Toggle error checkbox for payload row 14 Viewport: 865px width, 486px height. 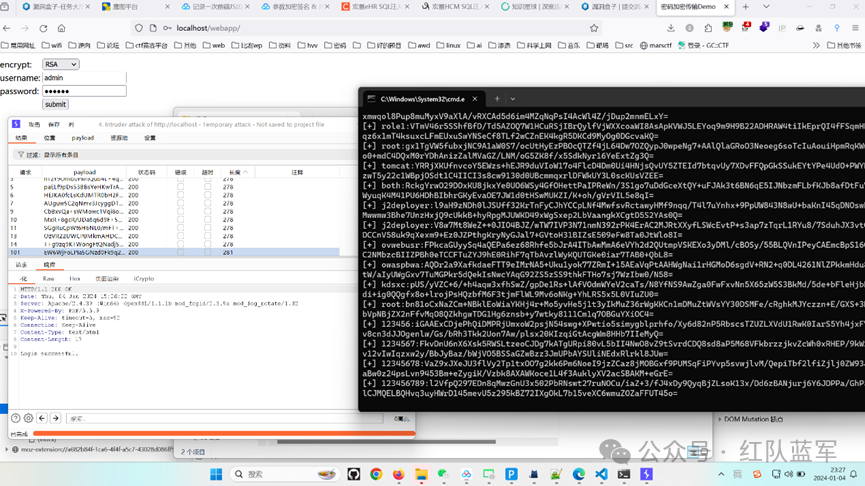(x=180, y=244)
